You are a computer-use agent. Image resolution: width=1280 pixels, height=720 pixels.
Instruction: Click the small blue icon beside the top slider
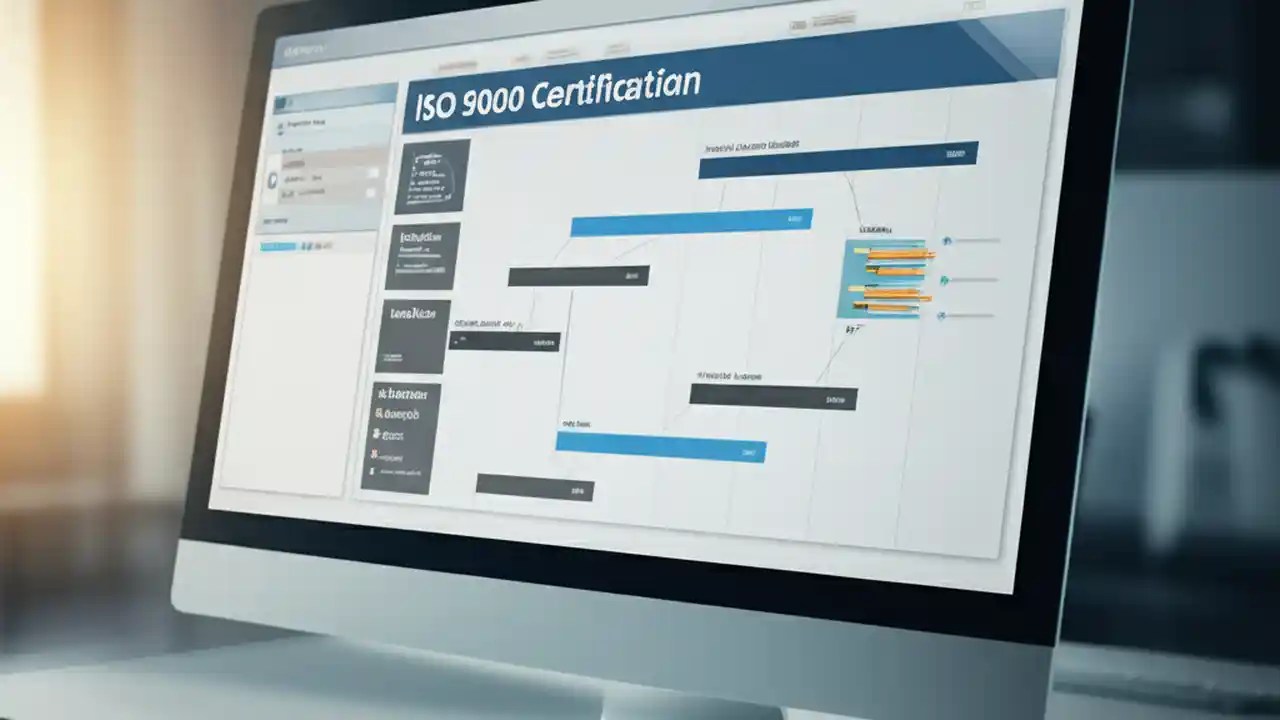coord(945,240)
